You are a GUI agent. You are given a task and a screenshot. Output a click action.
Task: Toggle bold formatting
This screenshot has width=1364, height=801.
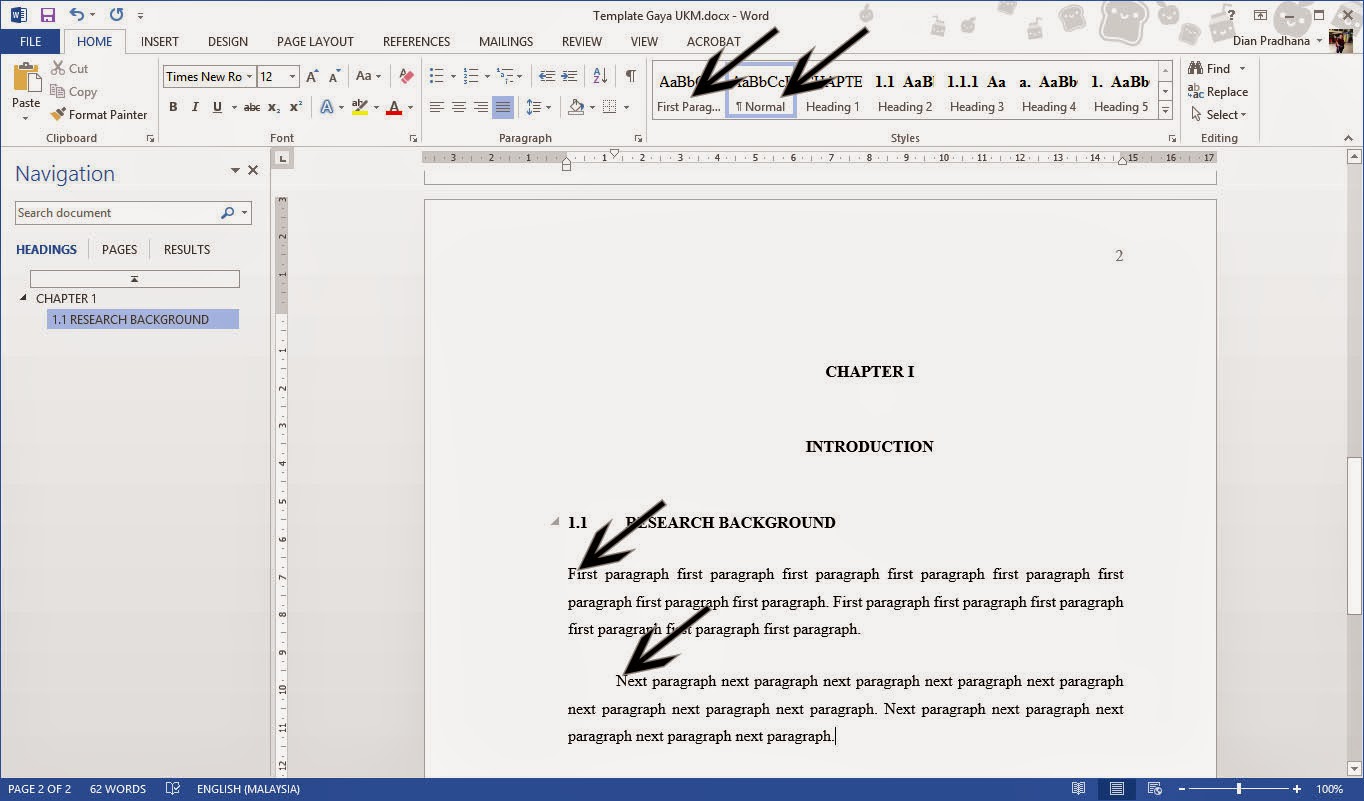(x=173, y=107)
